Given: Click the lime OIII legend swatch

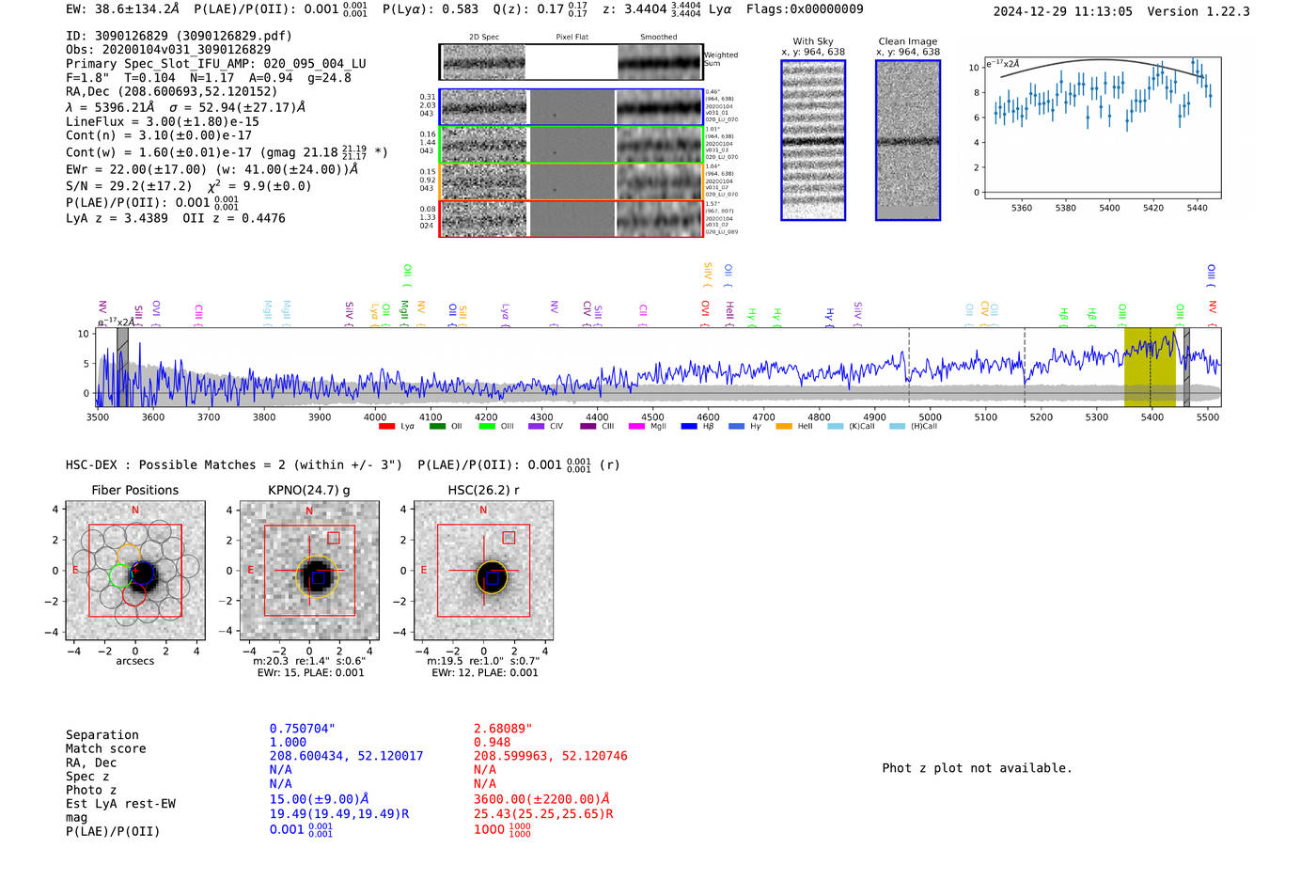Looking at the screenshot, I should click(486, 427).
